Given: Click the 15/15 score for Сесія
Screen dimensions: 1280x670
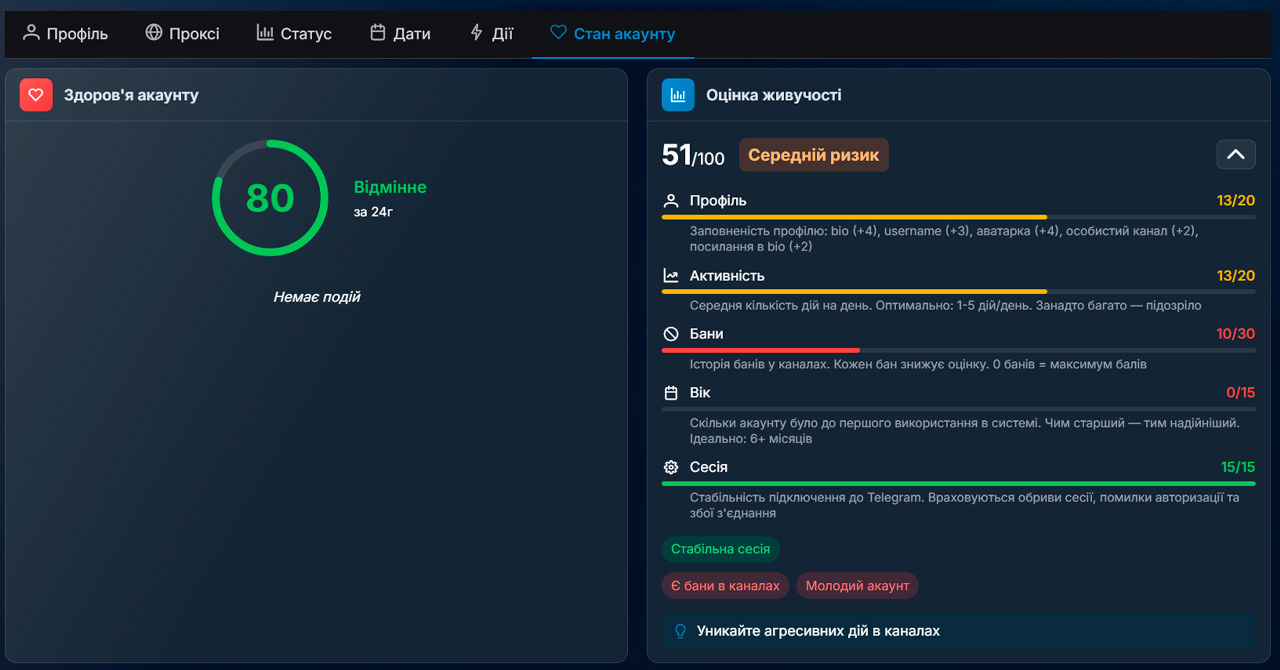Looking at the screenshot, I should pos(1238,467).
